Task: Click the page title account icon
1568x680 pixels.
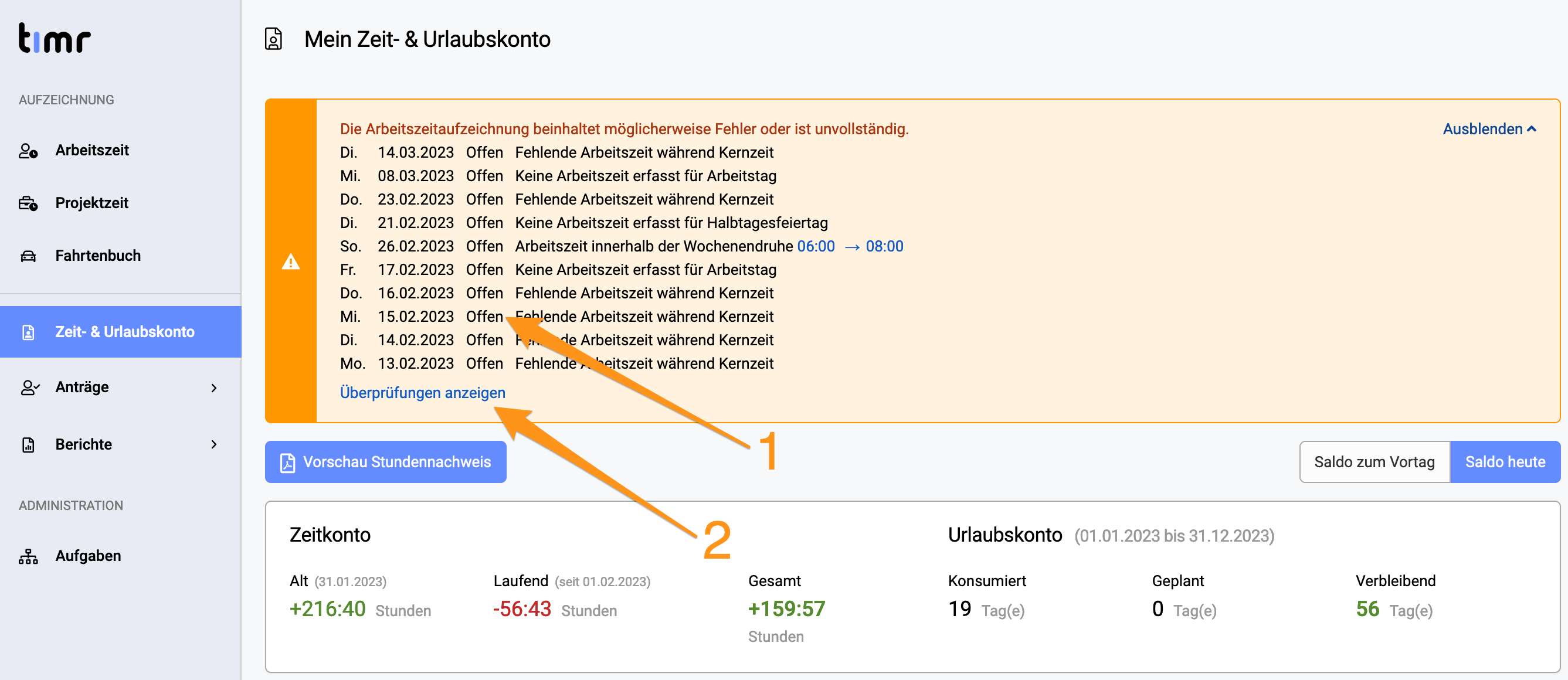Action: pos(273,39)
